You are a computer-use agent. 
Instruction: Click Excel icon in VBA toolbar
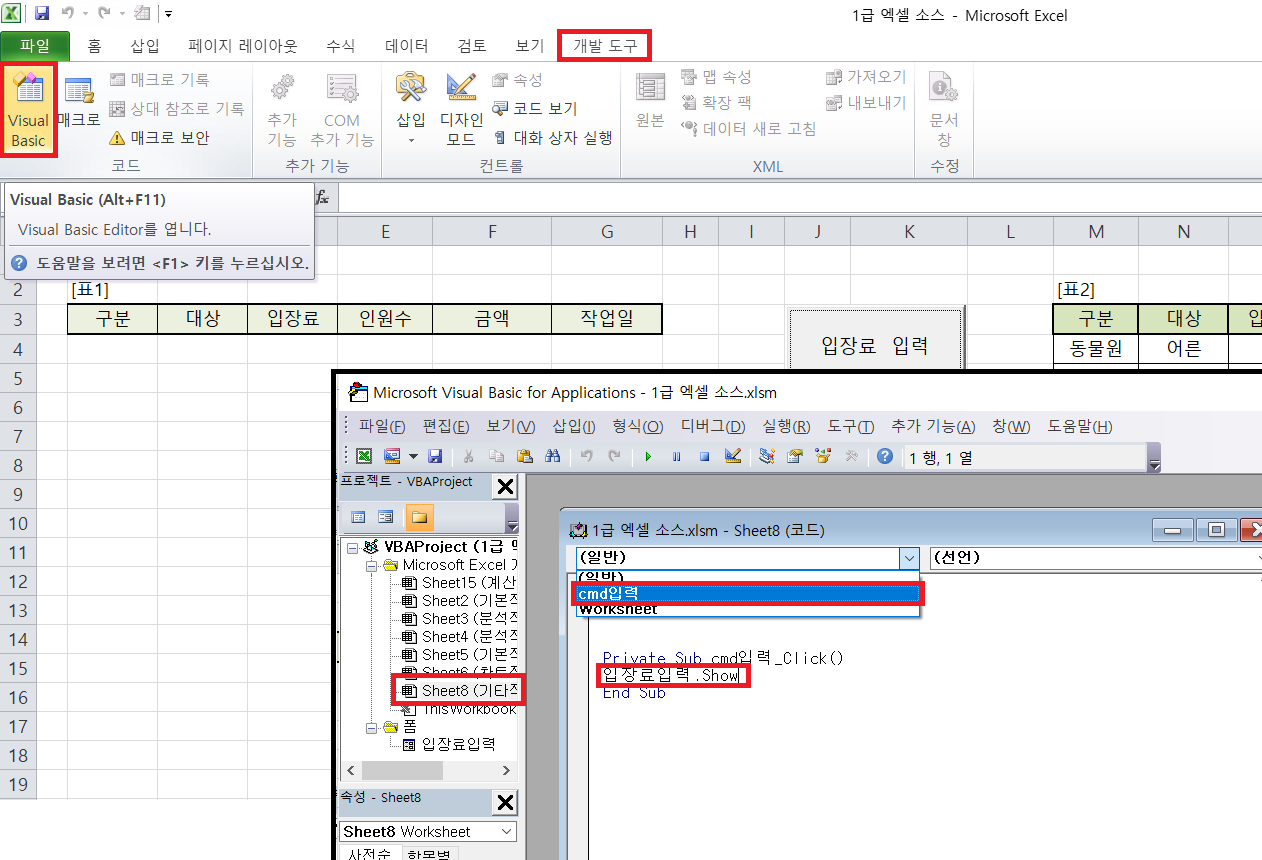[365, 456]
